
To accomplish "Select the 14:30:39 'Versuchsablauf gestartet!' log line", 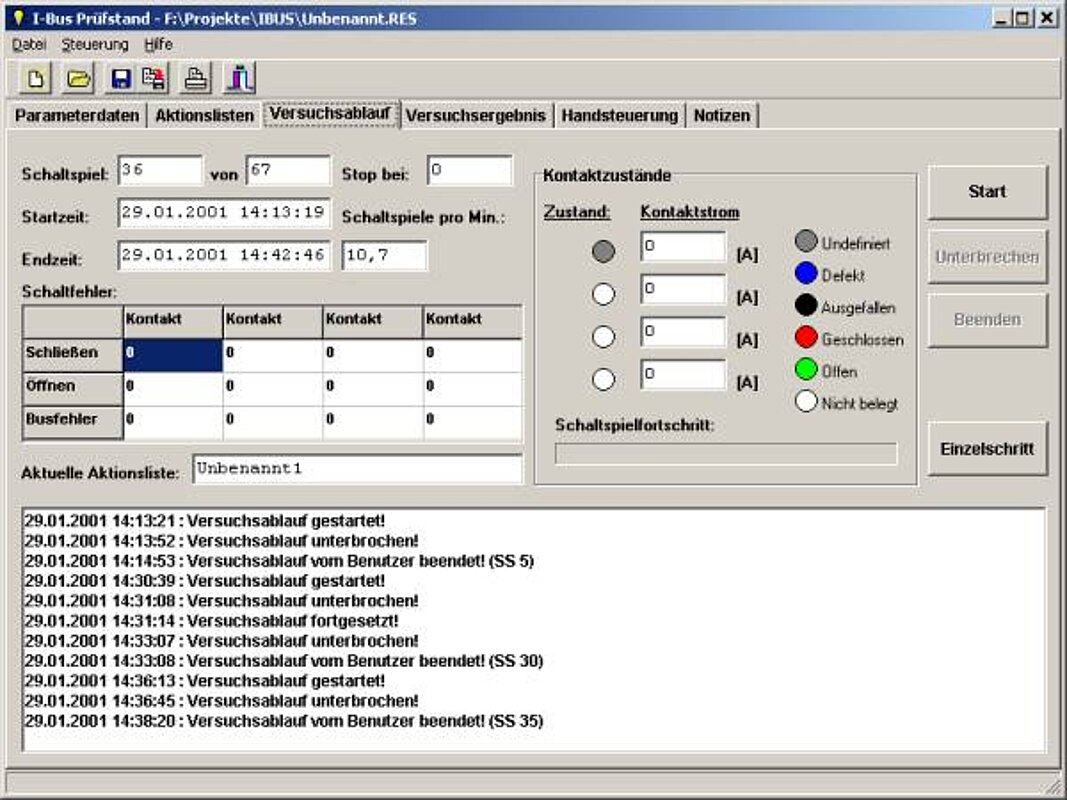I will pyautogui.click(x=205, y=581).
